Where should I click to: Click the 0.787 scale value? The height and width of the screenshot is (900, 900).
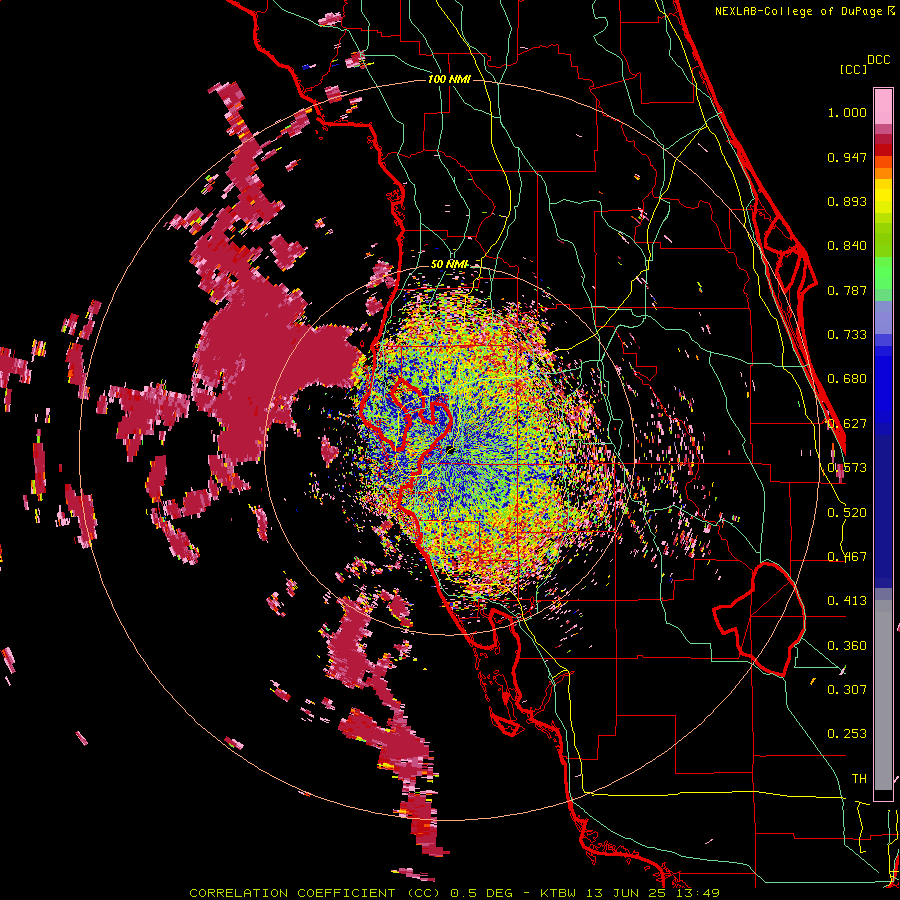point(847,290)
